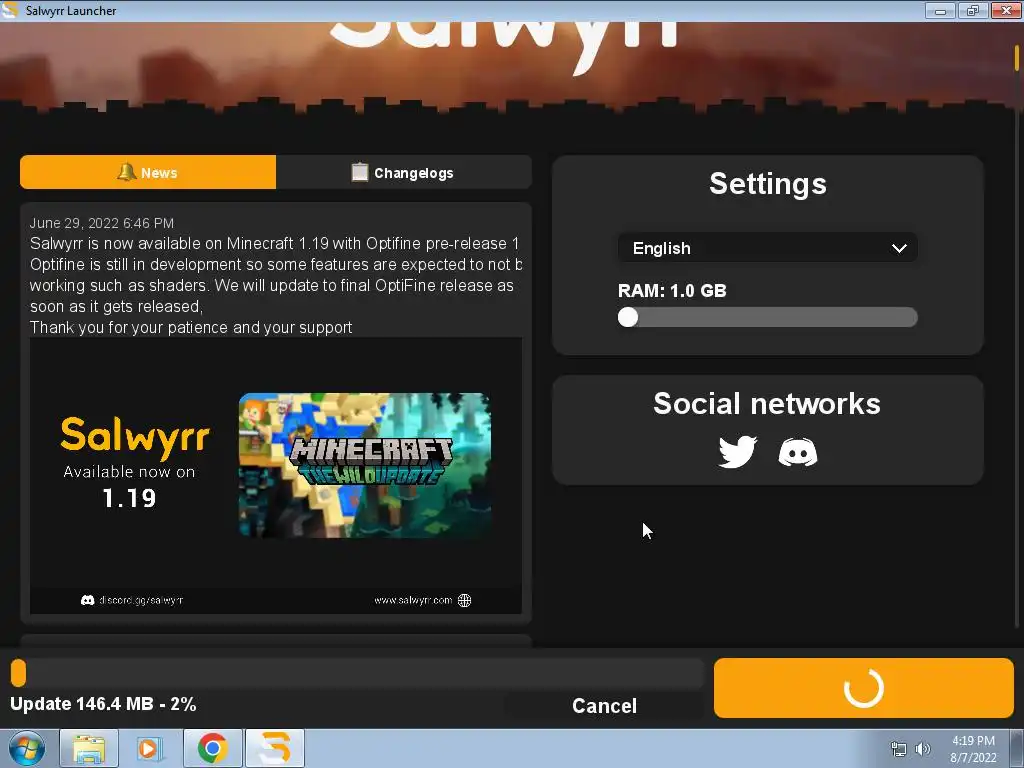The image size is (1024, 768).
Task: Open Google Chrome from the taskbar
Action: (x=212, y=748)
